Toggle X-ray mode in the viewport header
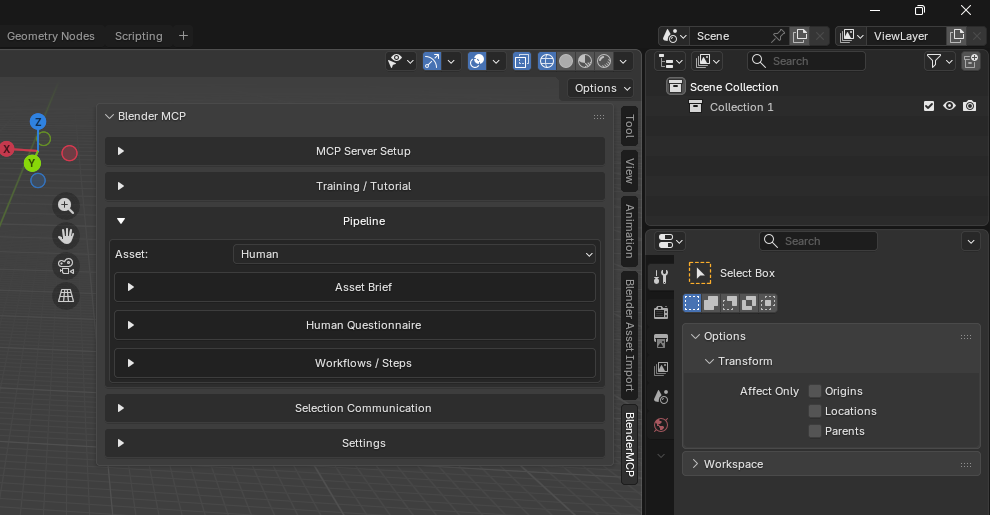990x515 pixels. coord(522,61)
